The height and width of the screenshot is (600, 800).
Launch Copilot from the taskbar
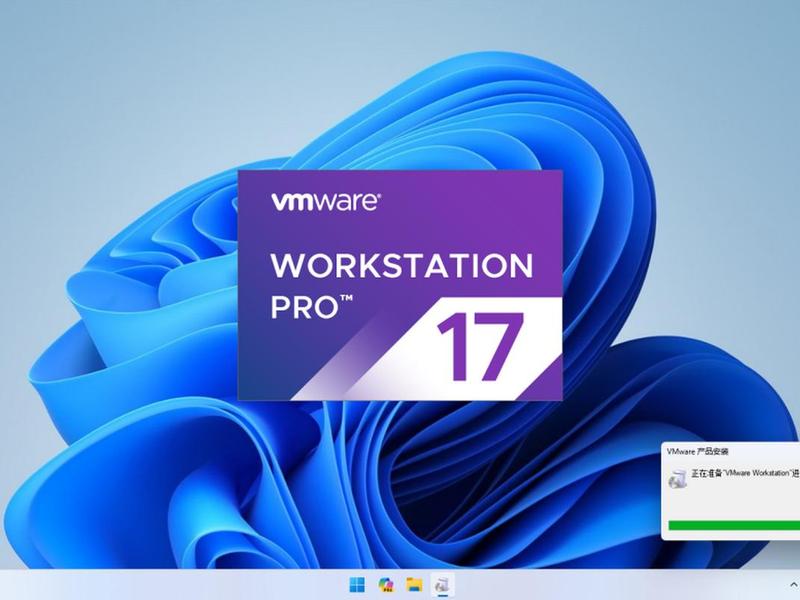tap(386, 585)
